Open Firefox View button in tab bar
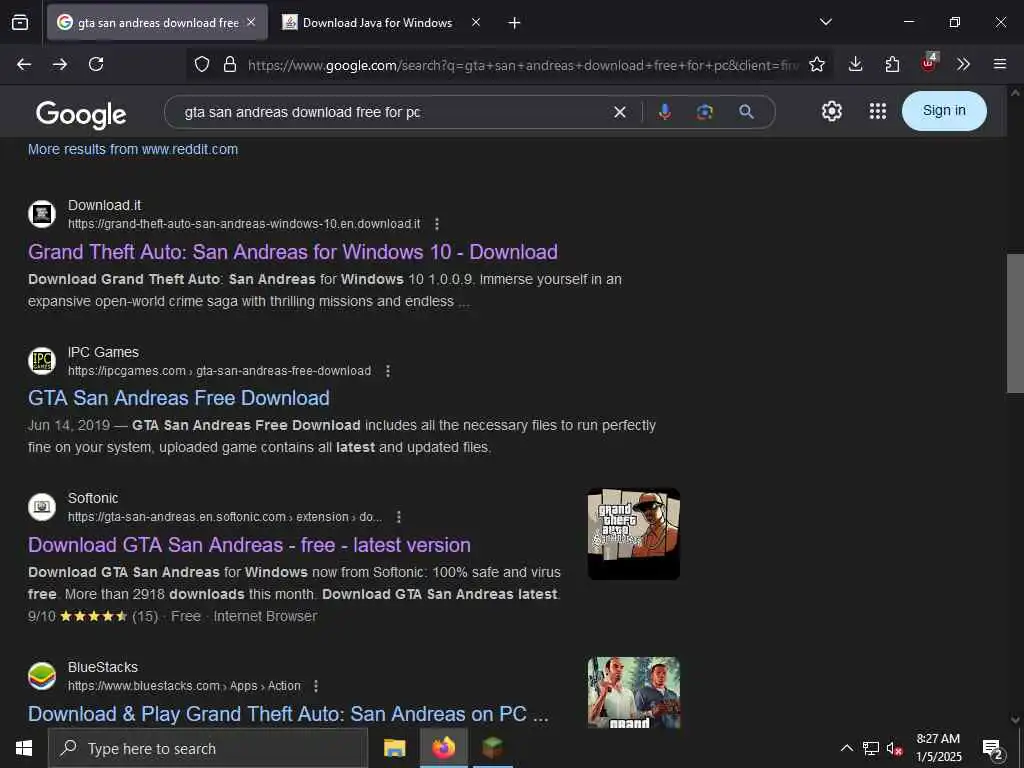The height and width of the screenshot is (768, 1024). point(20,23)
